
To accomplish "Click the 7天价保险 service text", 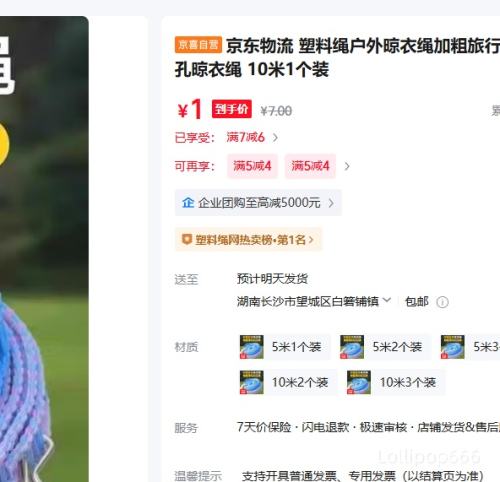I will coord(264,427).
